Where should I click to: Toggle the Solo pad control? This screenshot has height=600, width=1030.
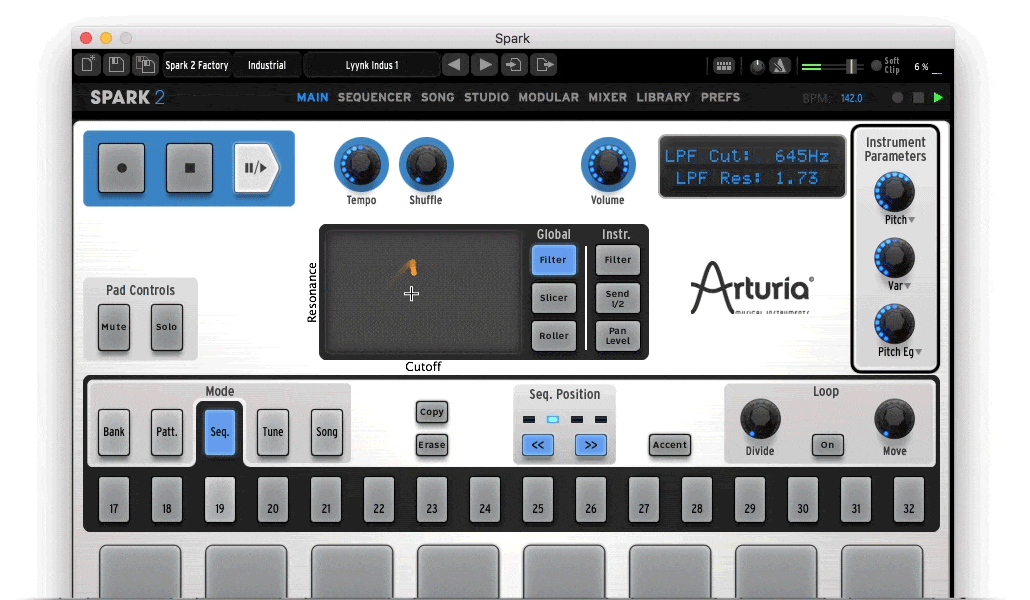pos(166,327)
